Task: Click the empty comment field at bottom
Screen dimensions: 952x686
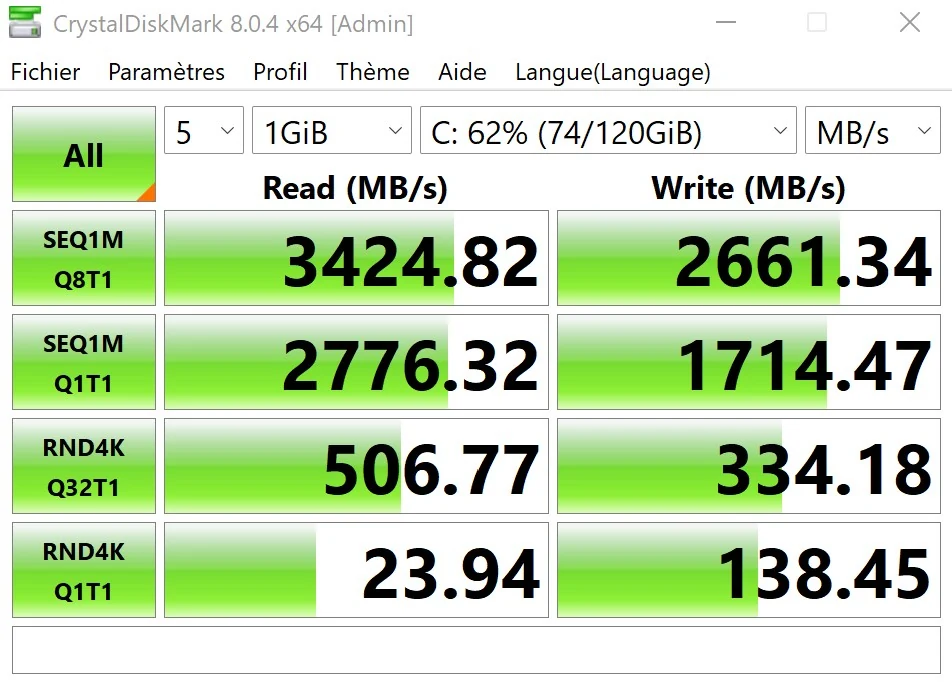Action: 477,650
